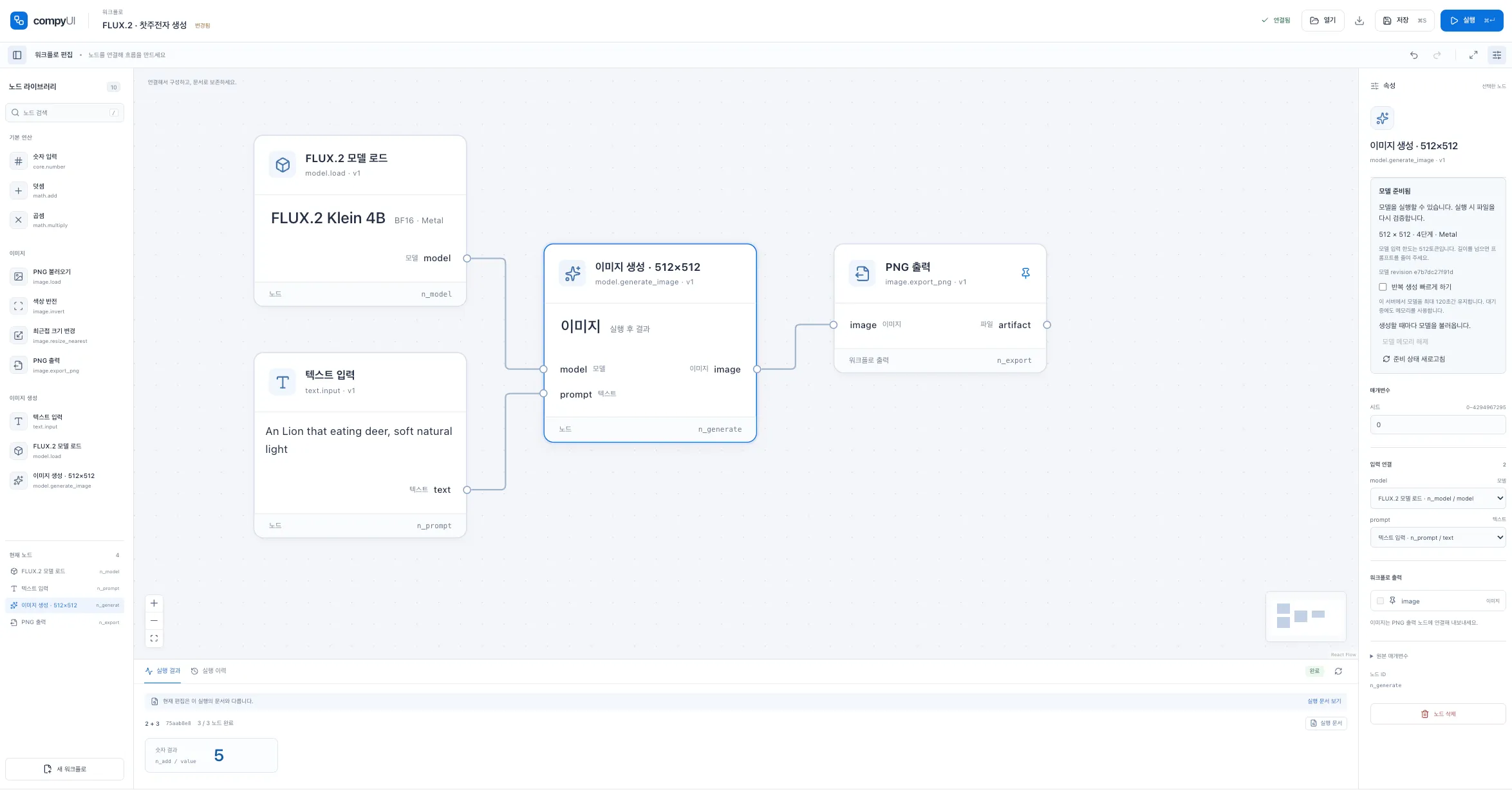
Task: Click the download workflow icon
Action: click(x=1359, y=21)
